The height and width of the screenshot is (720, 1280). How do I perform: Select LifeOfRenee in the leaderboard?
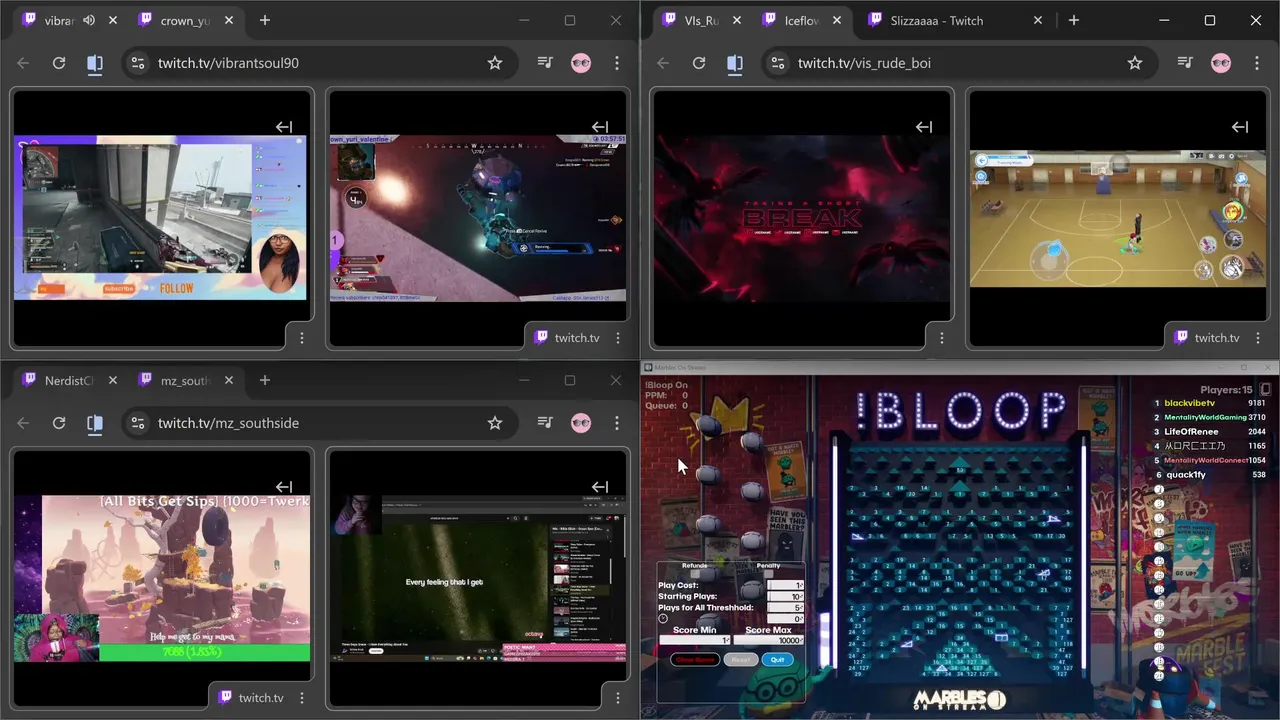(x=1191, y=431)
